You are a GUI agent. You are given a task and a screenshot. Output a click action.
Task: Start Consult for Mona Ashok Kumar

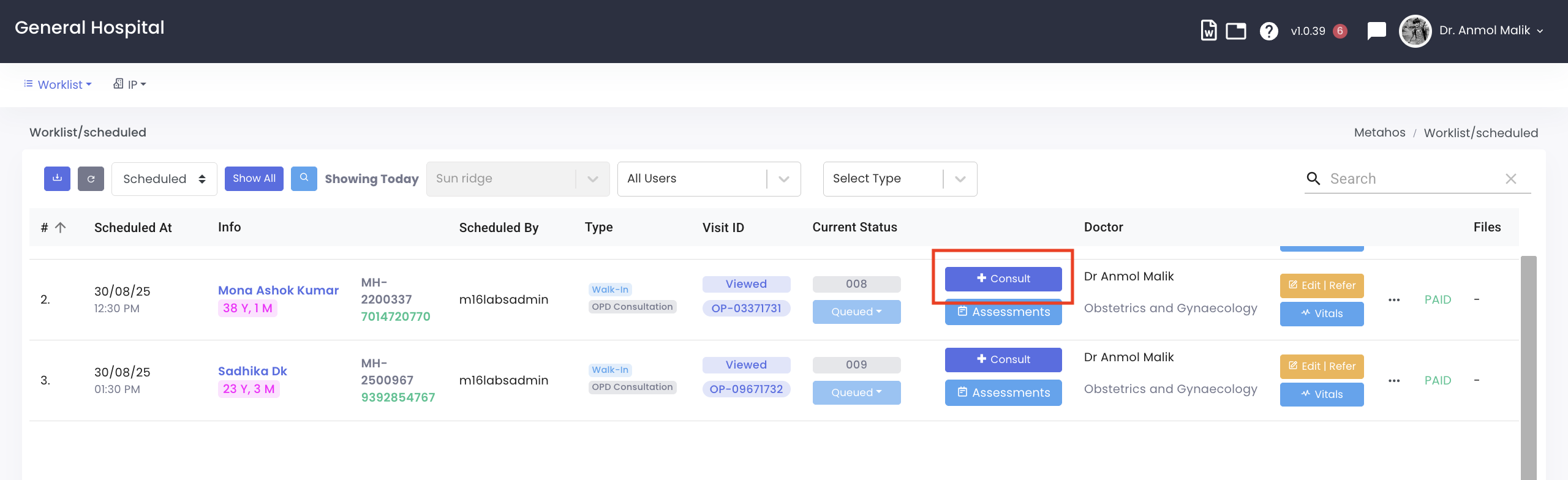pyautogui.click(x=1003, y=279)
